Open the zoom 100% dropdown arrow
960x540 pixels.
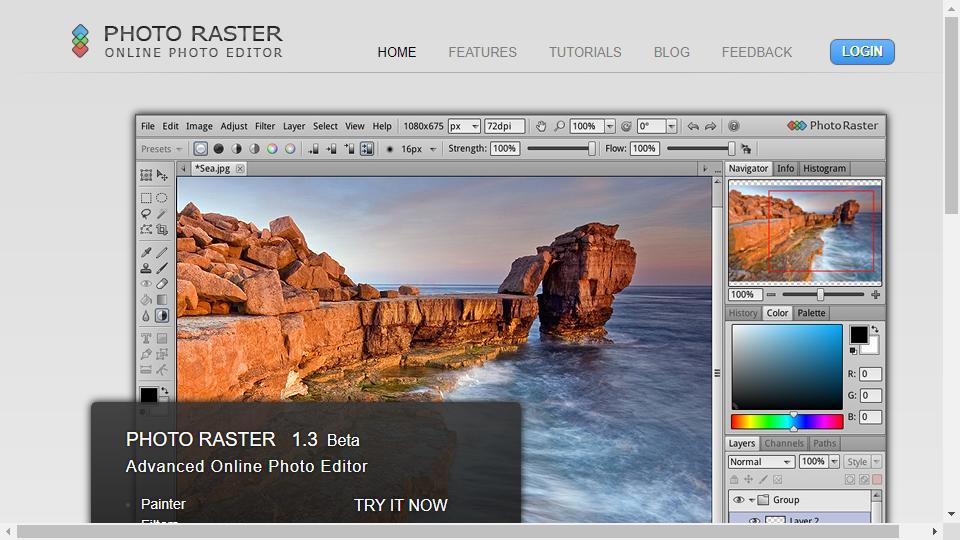(x=610, y=126)
